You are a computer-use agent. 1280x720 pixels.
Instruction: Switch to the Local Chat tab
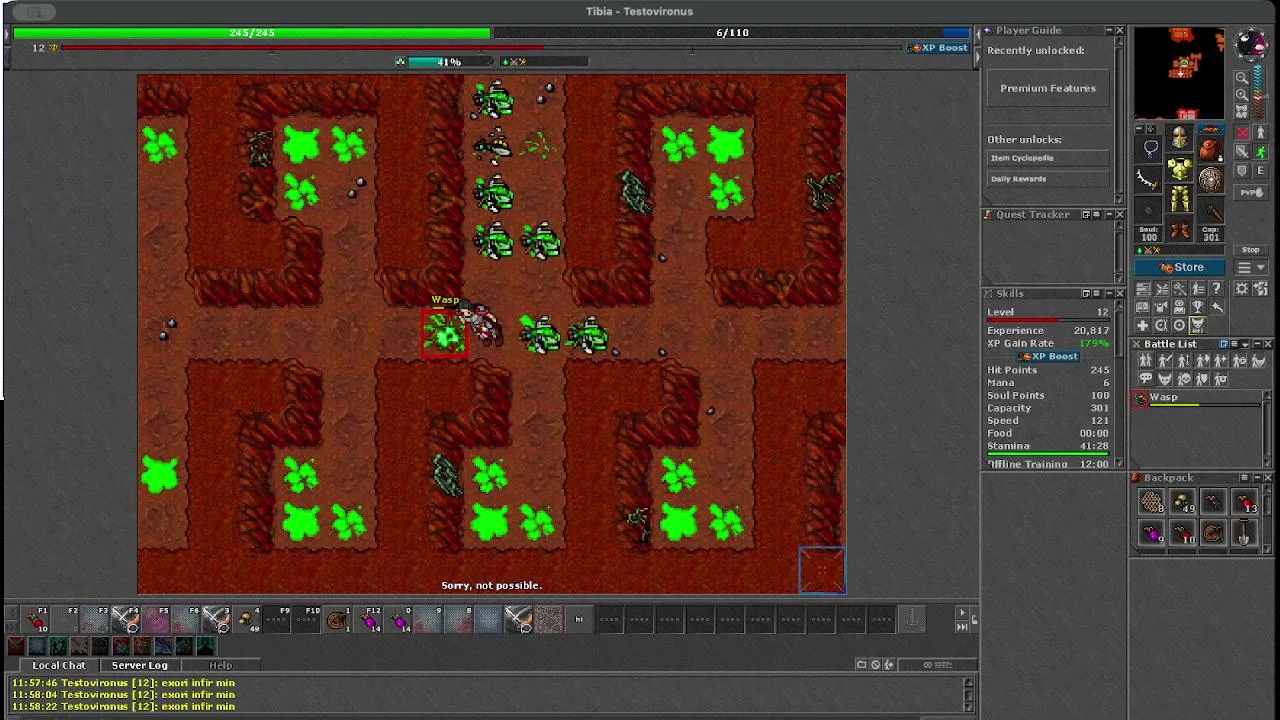(59, 665)
